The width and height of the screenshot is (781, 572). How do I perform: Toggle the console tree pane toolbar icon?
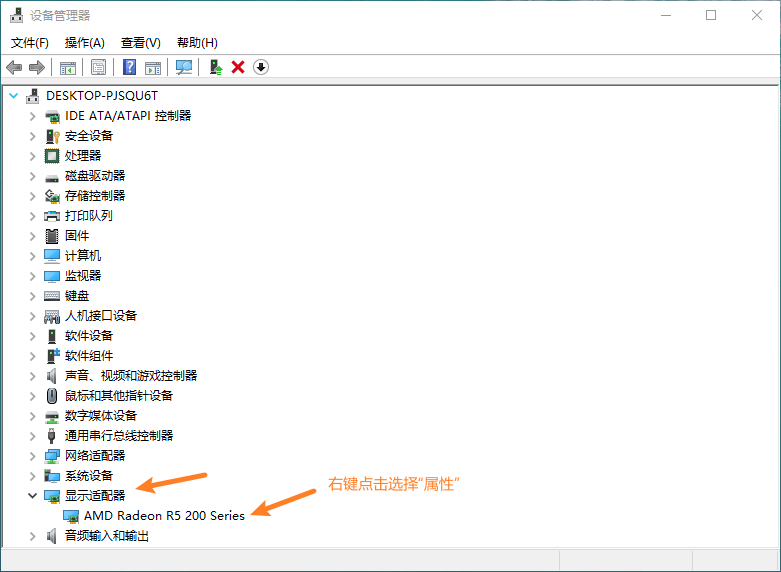68,68
